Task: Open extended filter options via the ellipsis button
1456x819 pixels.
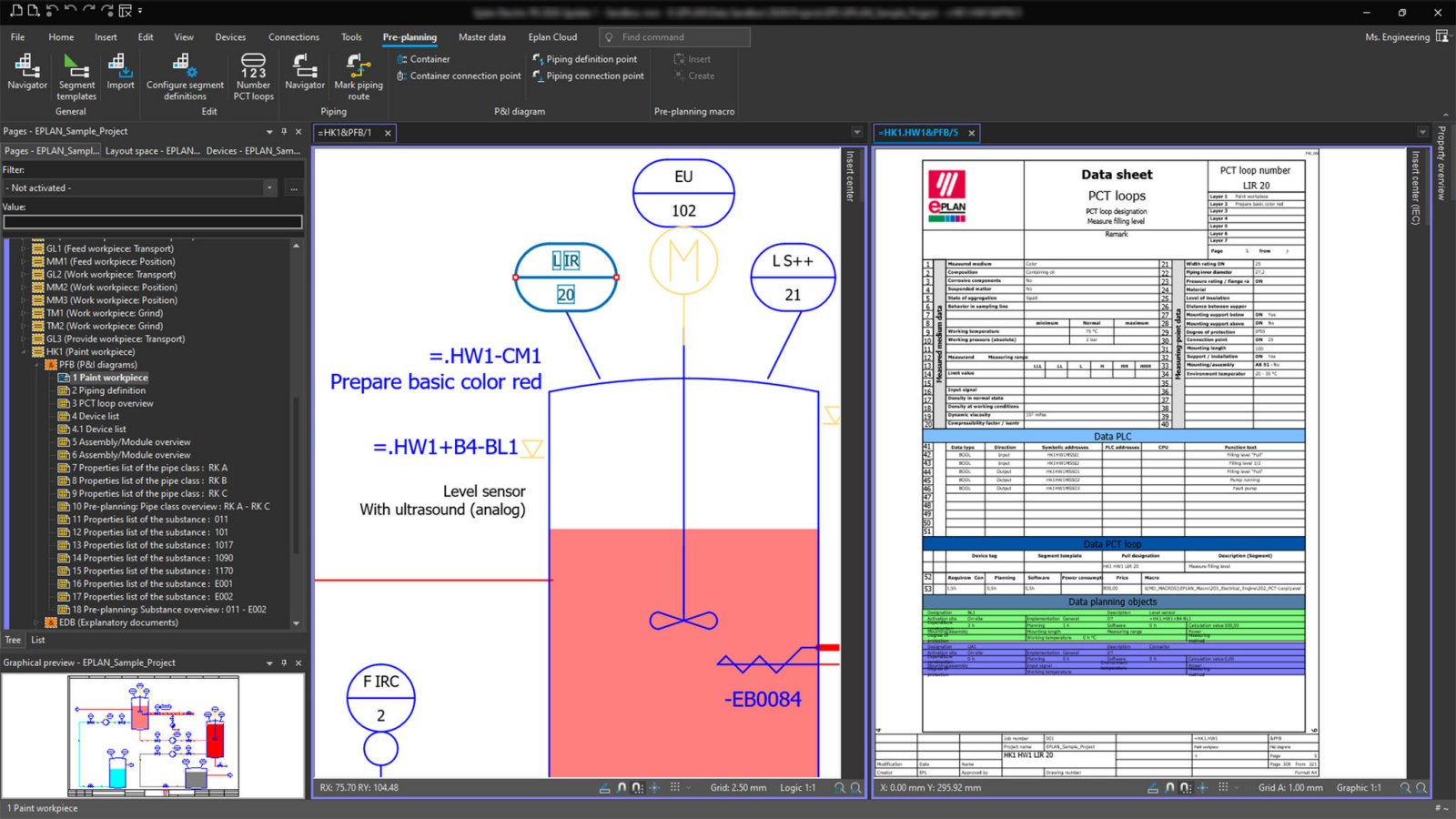Action: pyautogui.click(x=292, y=187)
